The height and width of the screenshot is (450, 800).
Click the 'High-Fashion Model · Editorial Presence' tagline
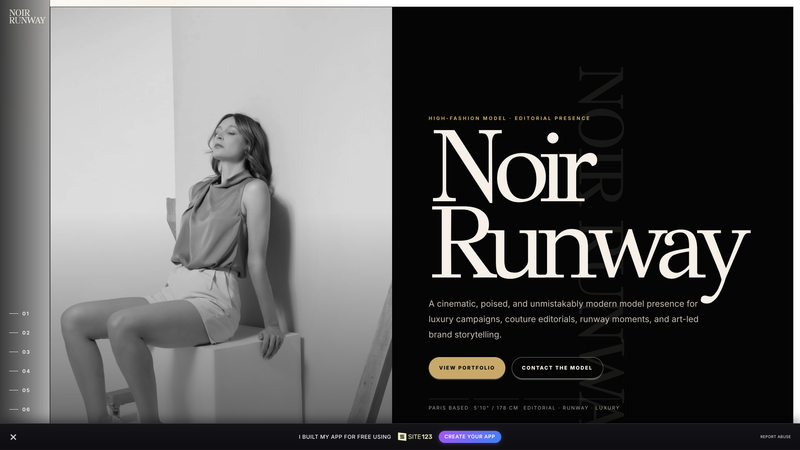tap(509, 118)
